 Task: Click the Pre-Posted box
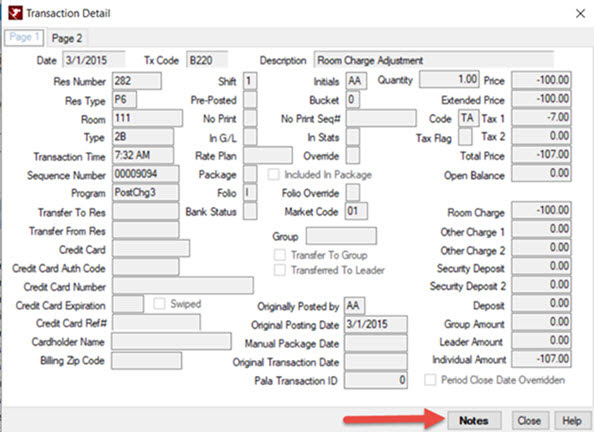pos(250,100)
